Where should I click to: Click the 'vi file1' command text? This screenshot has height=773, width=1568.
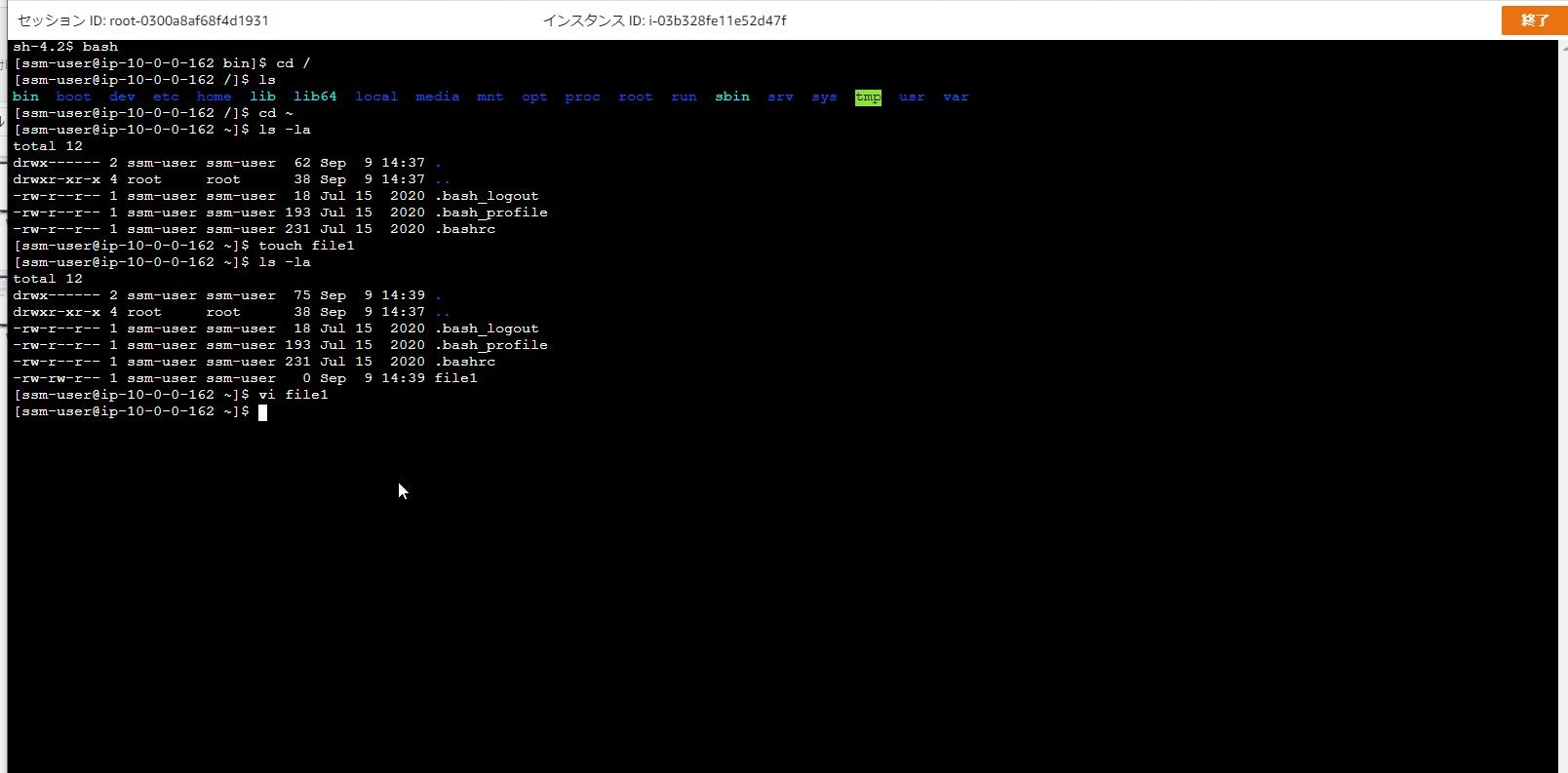click(294, 395)
